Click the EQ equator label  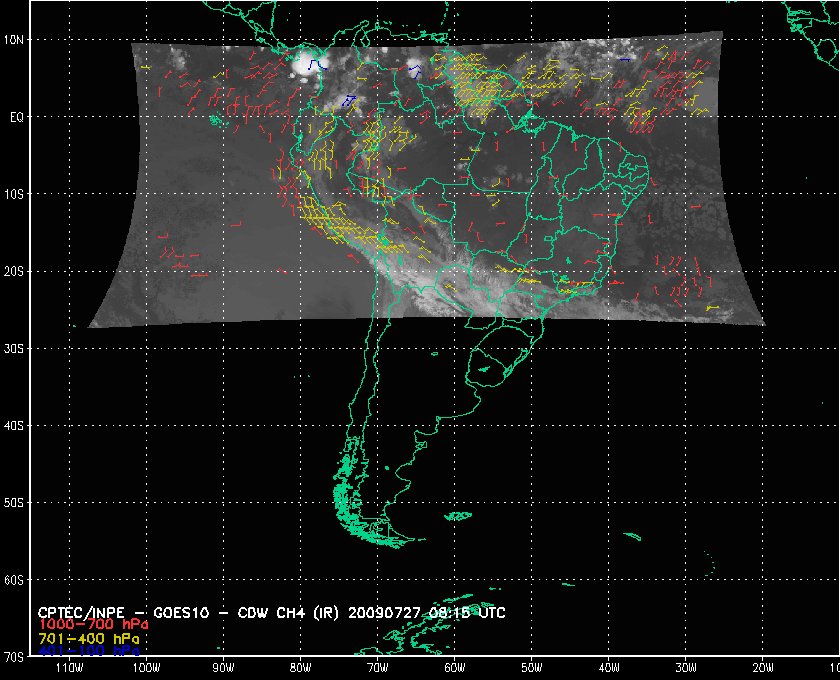click(17, 117)
